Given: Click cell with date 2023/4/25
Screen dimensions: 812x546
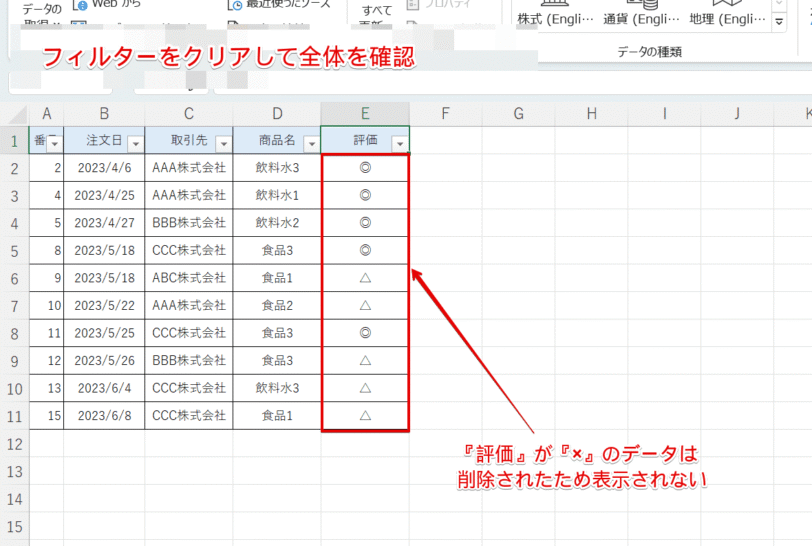Looking at the screenshot, I should [104, 195].
